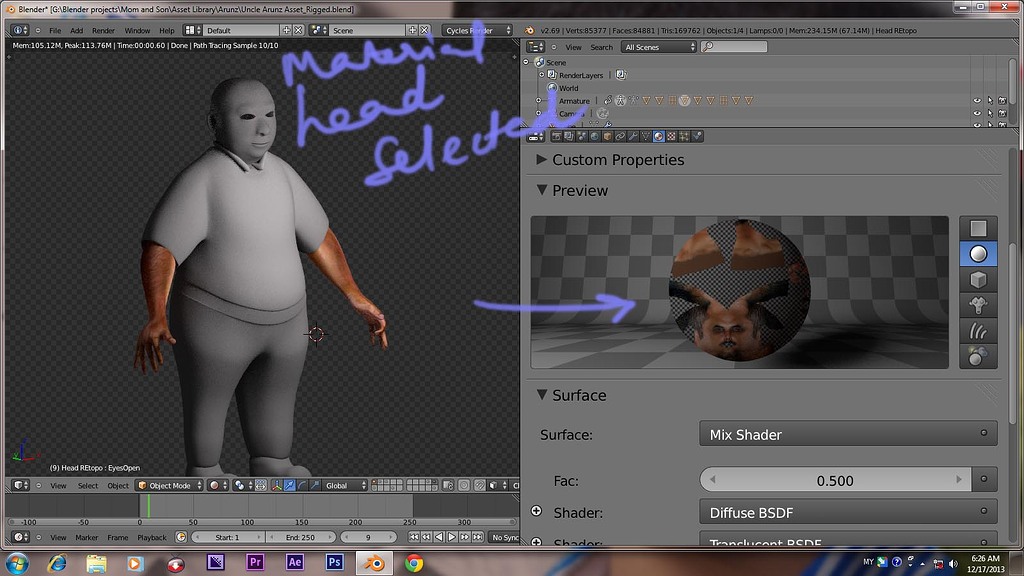The image size is (1024, 576).
Task: Set material preview to large sphere with sky
Action: 978,357
